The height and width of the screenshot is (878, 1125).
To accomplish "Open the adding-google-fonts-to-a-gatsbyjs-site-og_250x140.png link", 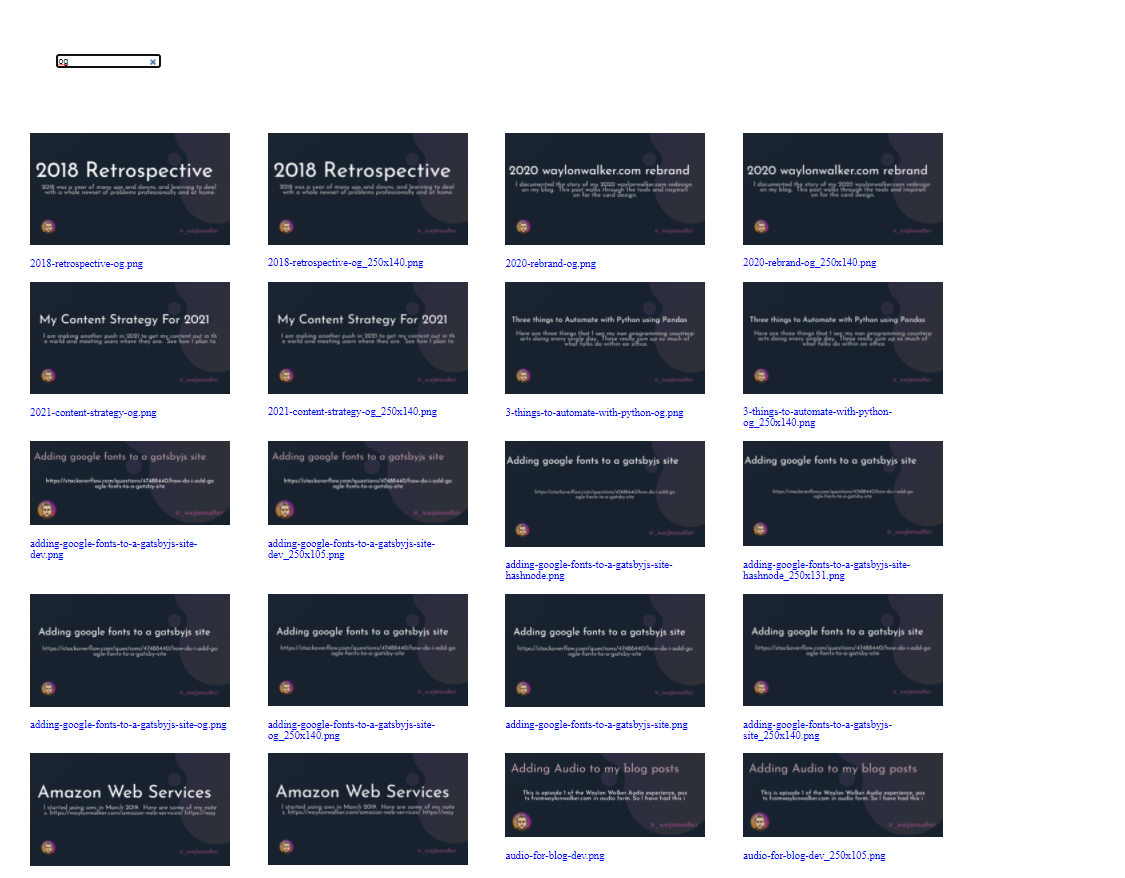I will pos(351,730).
